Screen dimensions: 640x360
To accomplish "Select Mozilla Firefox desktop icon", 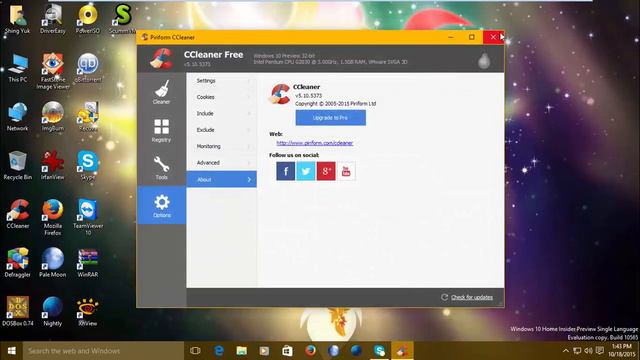I will [x=53, y=218].
